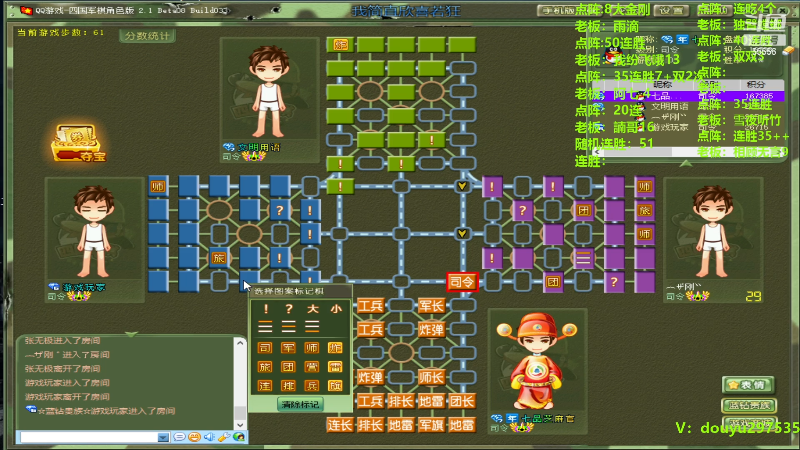Mark piece as 团 in marker panel

[x=288, y=367]
